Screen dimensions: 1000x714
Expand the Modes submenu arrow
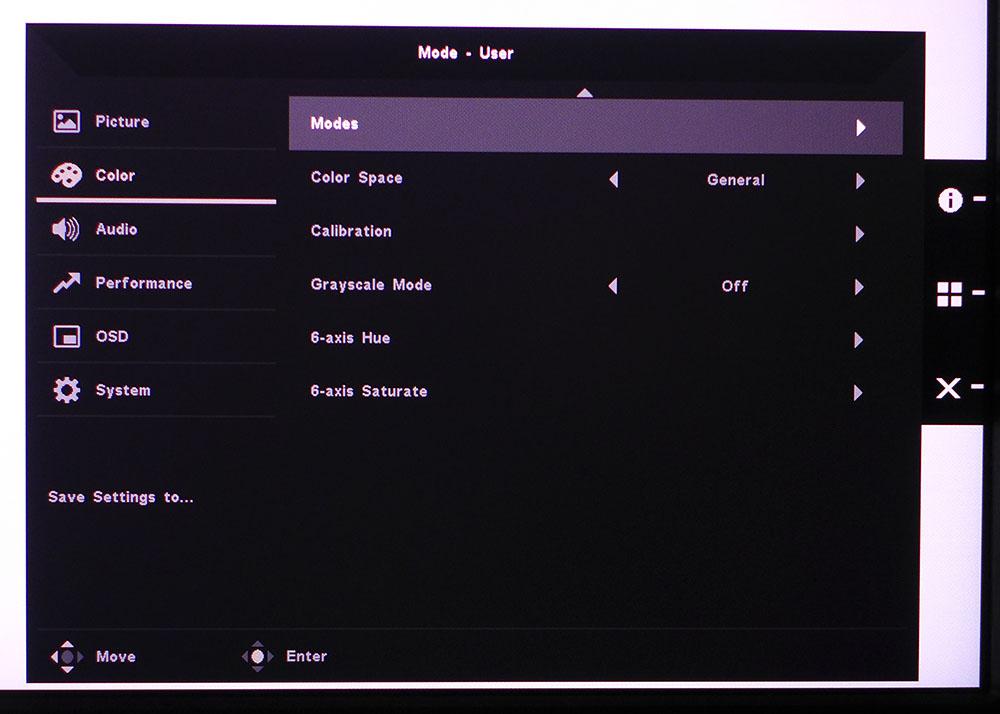[x=861, y=128]
